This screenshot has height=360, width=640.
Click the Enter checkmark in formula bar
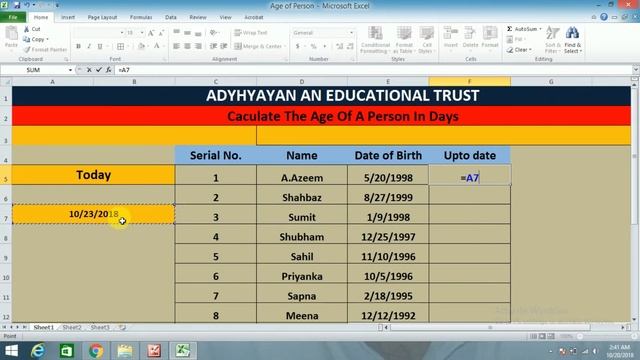click(x=99, y=70)
